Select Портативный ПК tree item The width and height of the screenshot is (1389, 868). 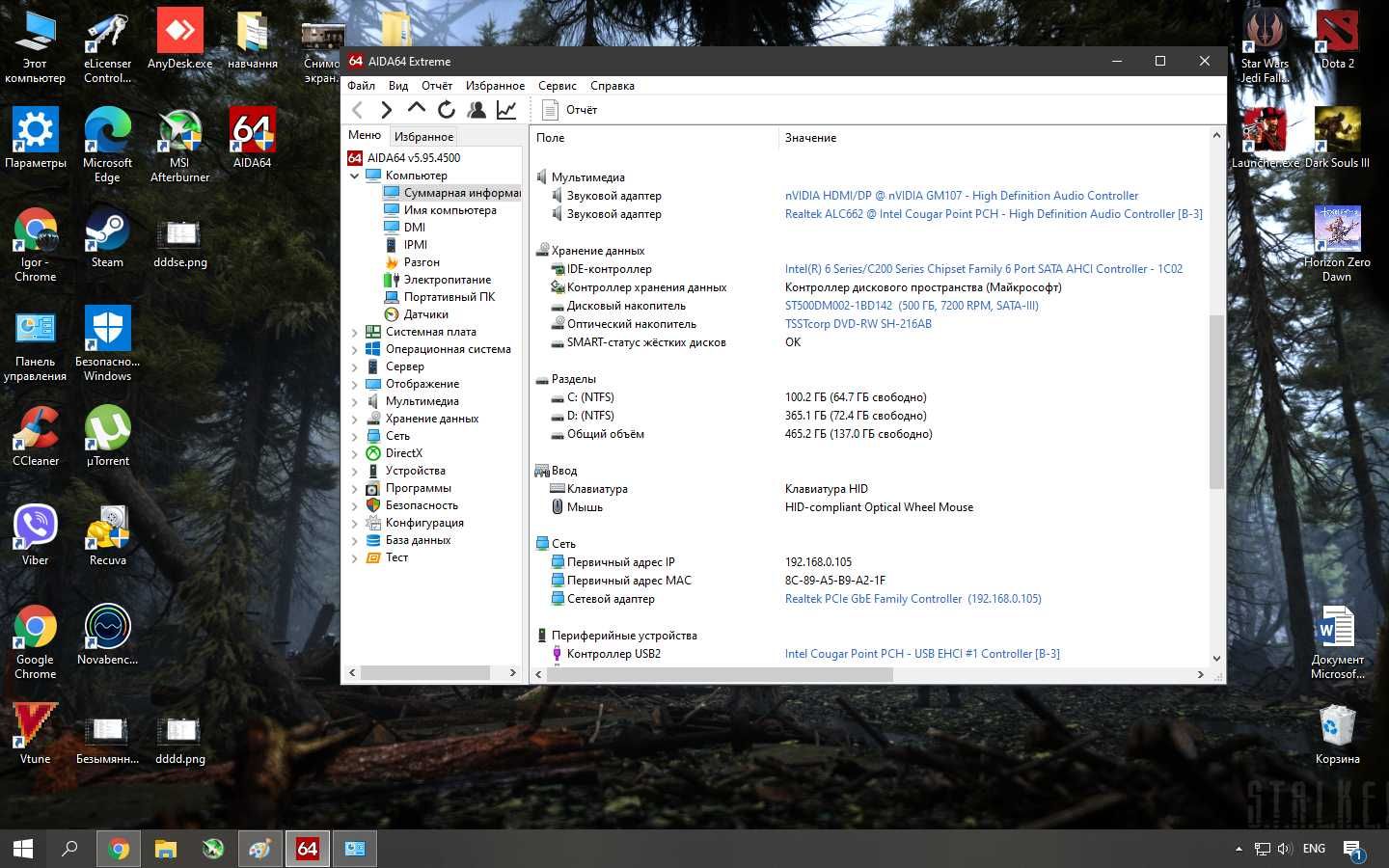click(449, 297)
